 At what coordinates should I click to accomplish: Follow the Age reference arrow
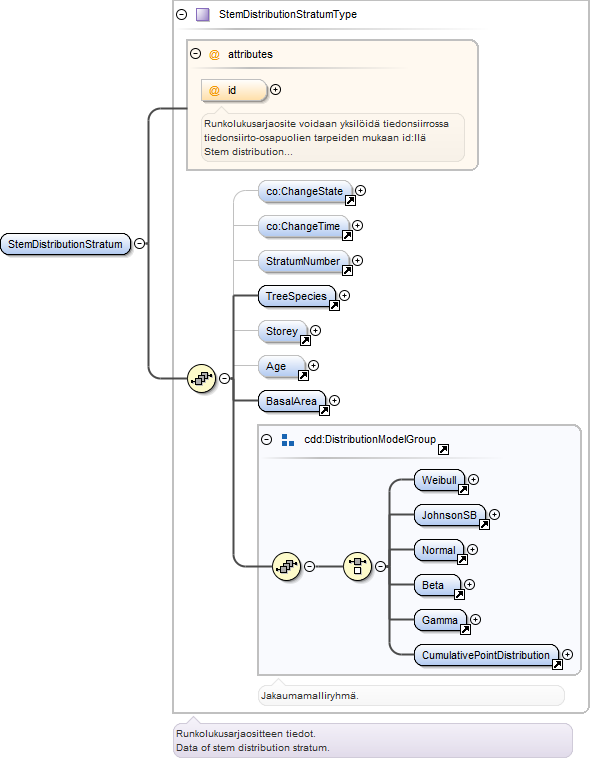(x=303, y=375)
